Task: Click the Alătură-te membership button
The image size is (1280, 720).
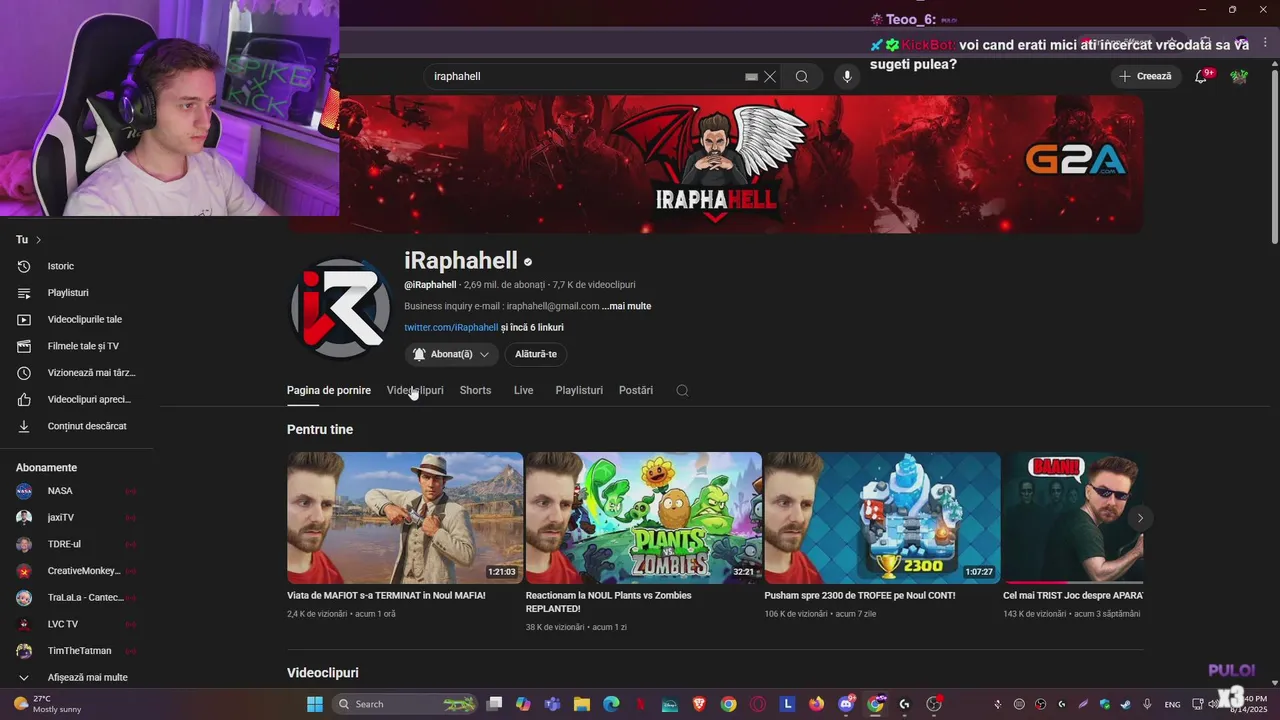Action: click(x=536, y=354)
